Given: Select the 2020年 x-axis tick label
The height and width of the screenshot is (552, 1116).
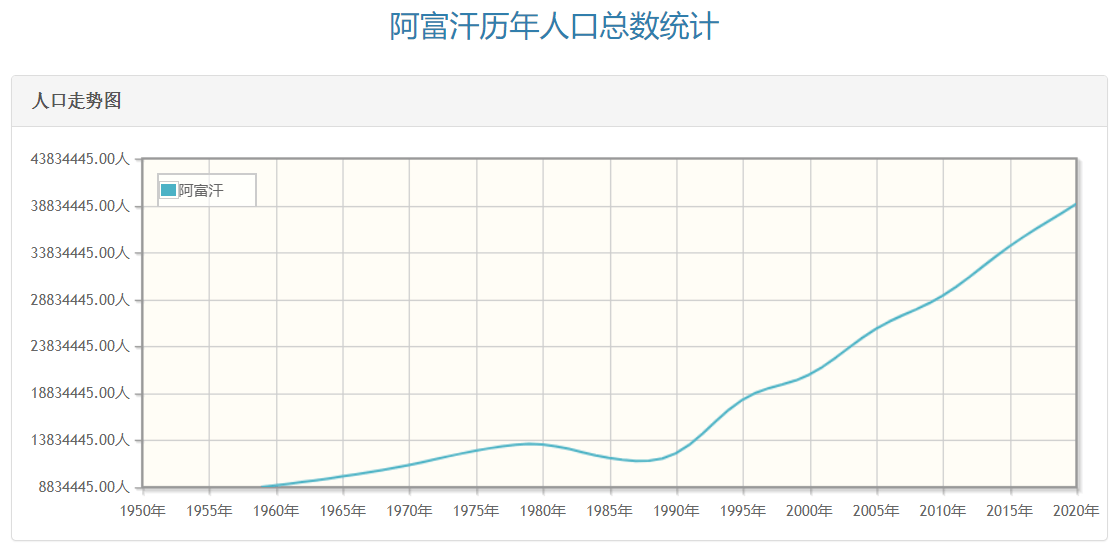Looking at the screenshot, I should tap(1076, 511).
